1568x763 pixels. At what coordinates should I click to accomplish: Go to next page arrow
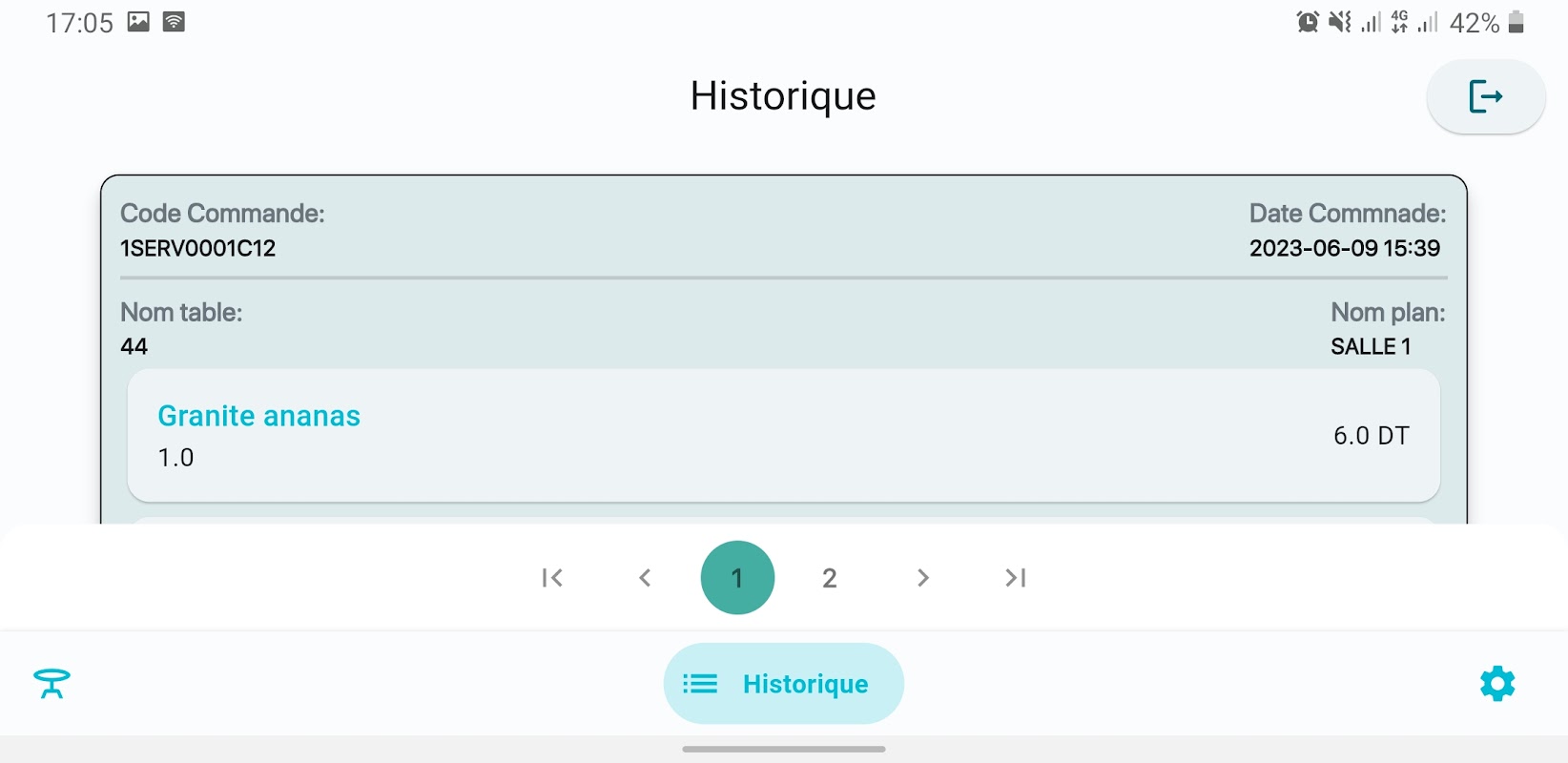922,578
